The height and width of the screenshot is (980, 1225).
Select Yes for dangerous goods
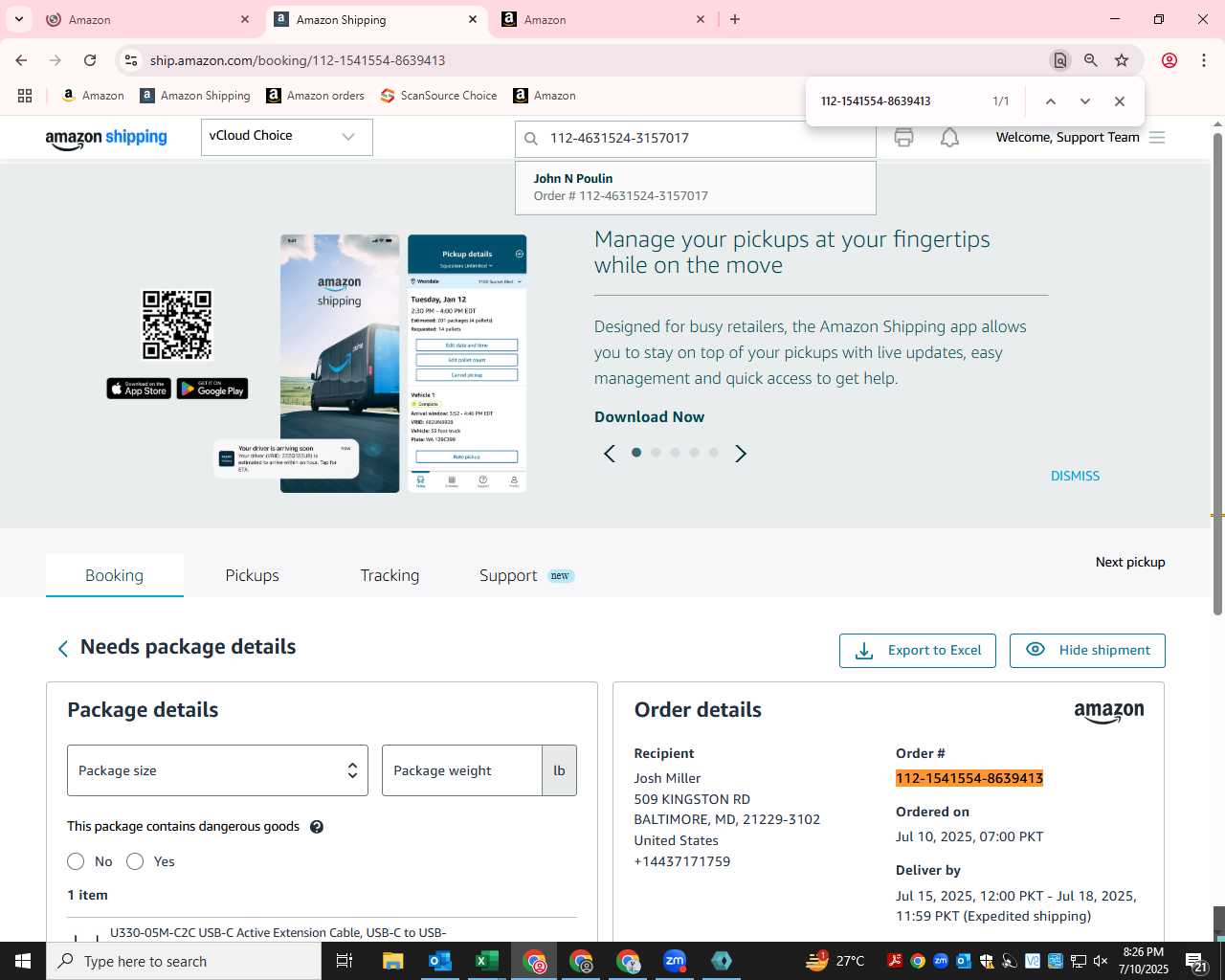135,861
